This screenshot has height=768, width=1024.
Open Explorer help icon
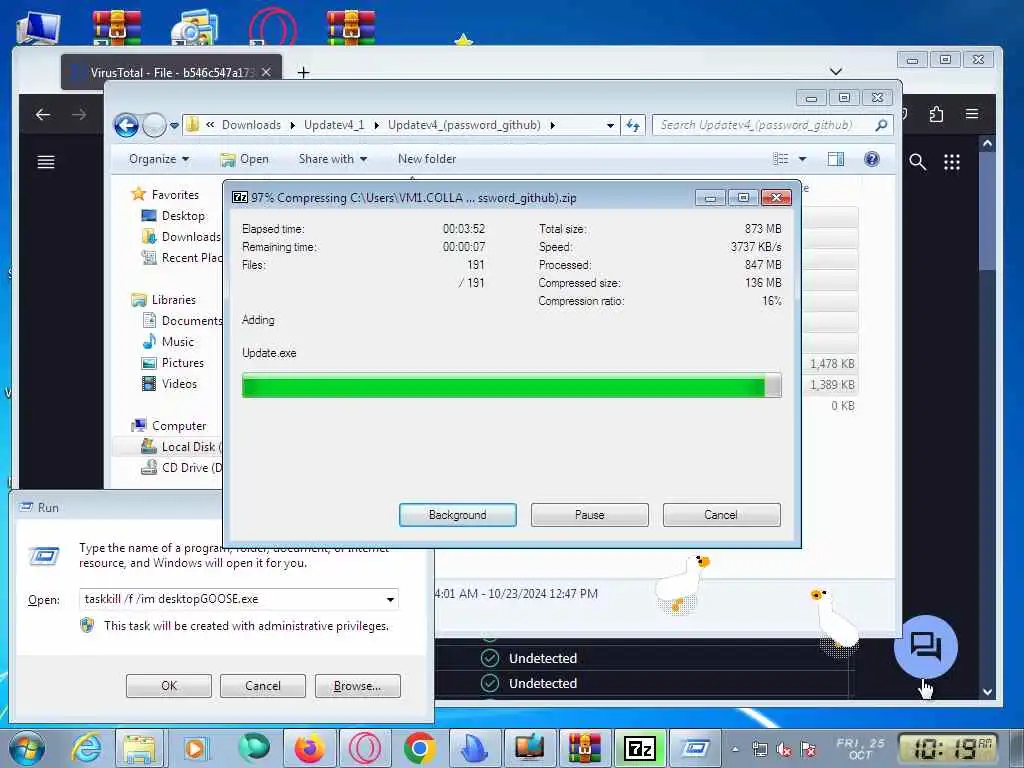[872, 159]
